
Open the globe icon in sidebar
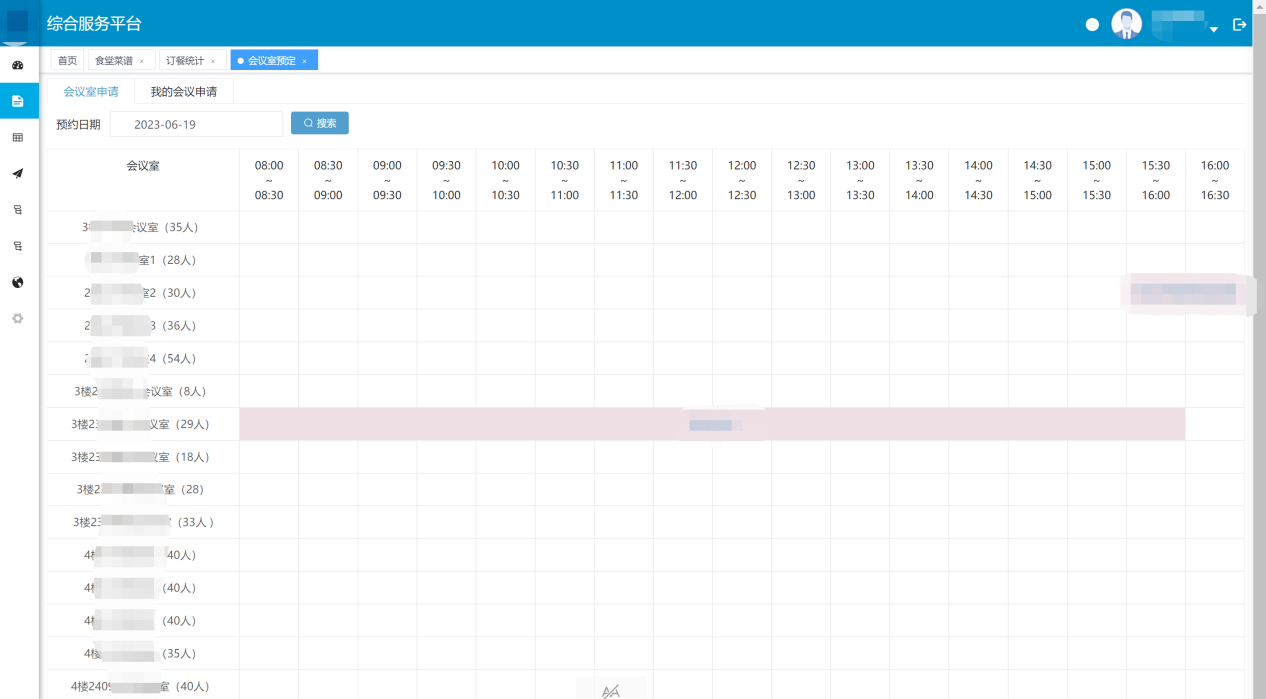[17, 283]
